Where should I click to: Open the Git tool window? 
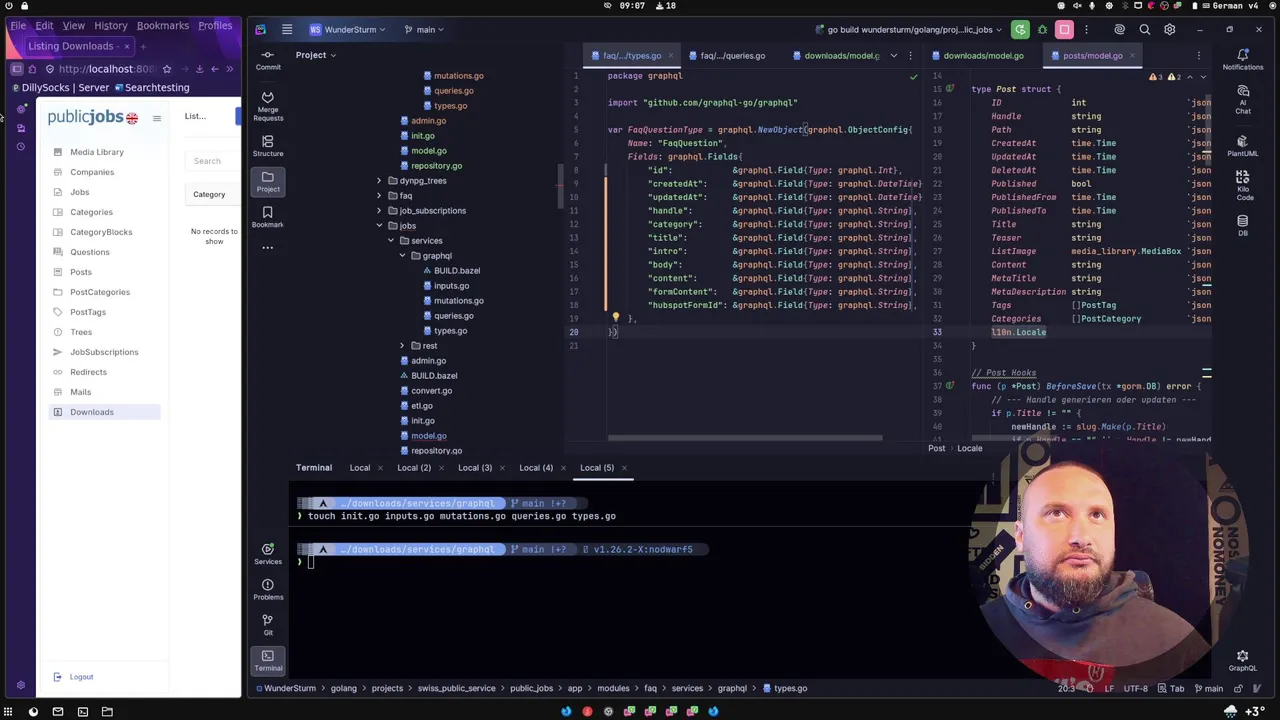[x=267, y=624]
